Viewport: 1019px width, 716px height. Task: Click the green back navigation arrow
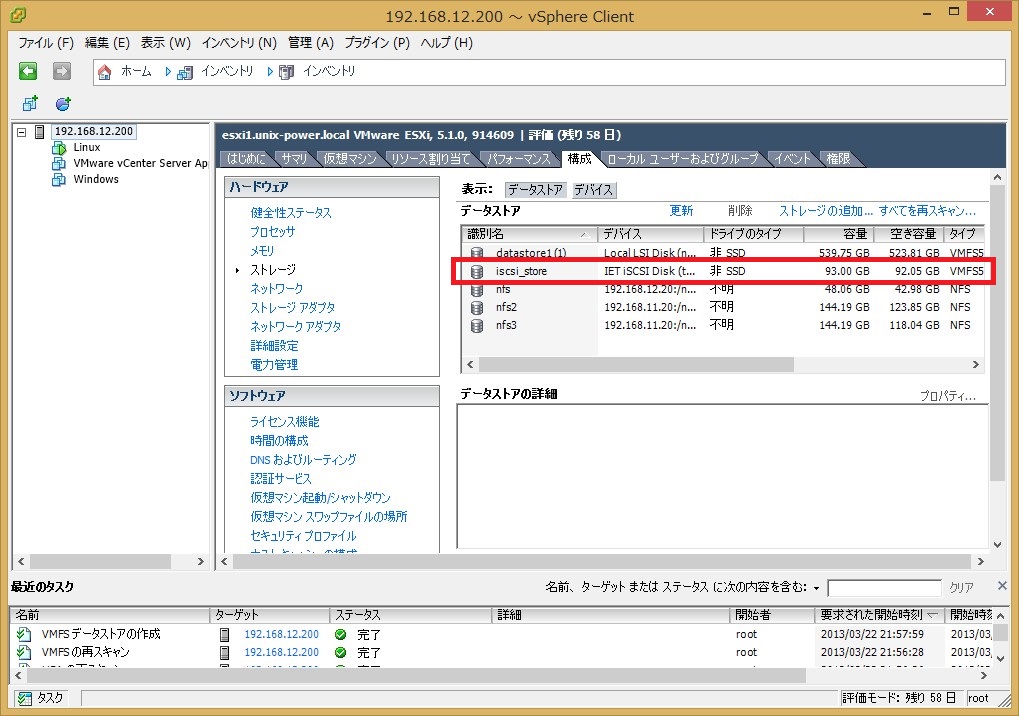(x=28, y=71)
